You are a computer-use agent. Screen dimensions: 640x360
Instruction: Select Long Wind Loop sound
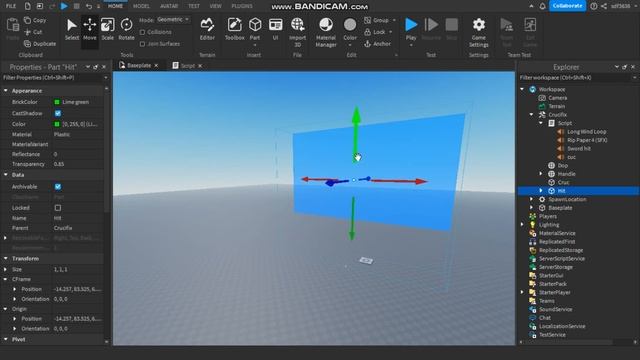point(587,131)
